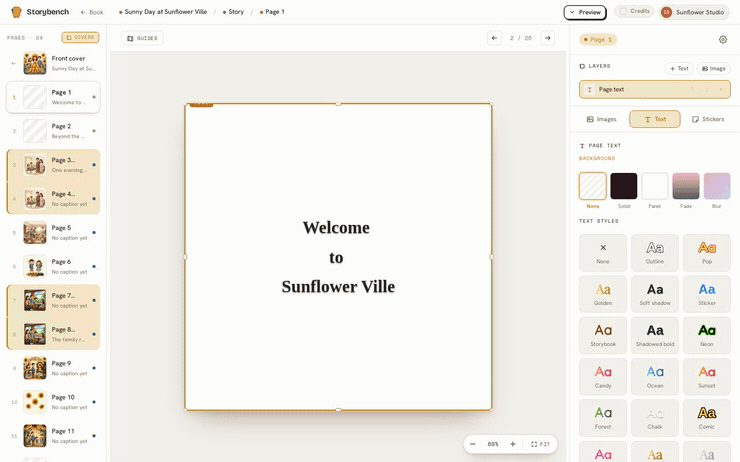
Task: Zoom out with the minus icon
Action: 473,444
